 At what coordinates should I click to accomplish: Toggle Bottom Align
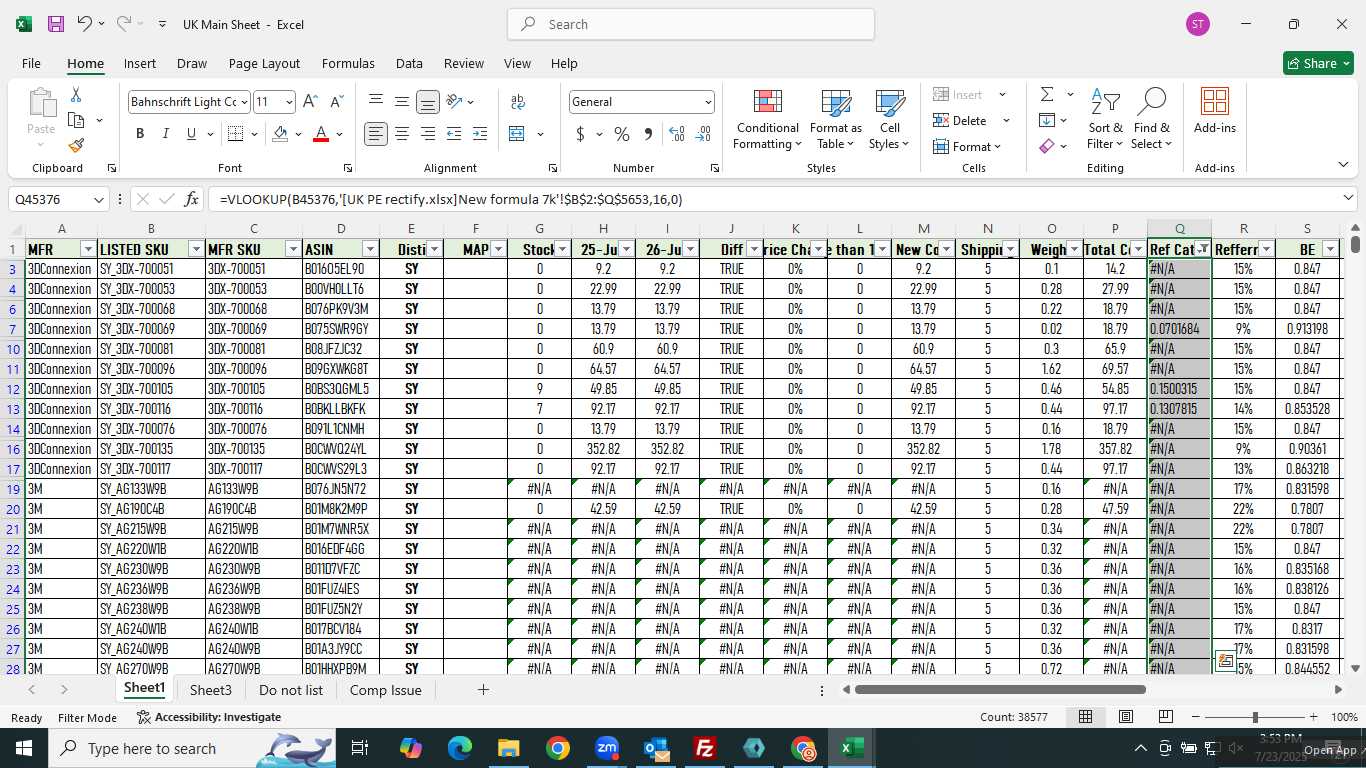[x=428, y=101]
